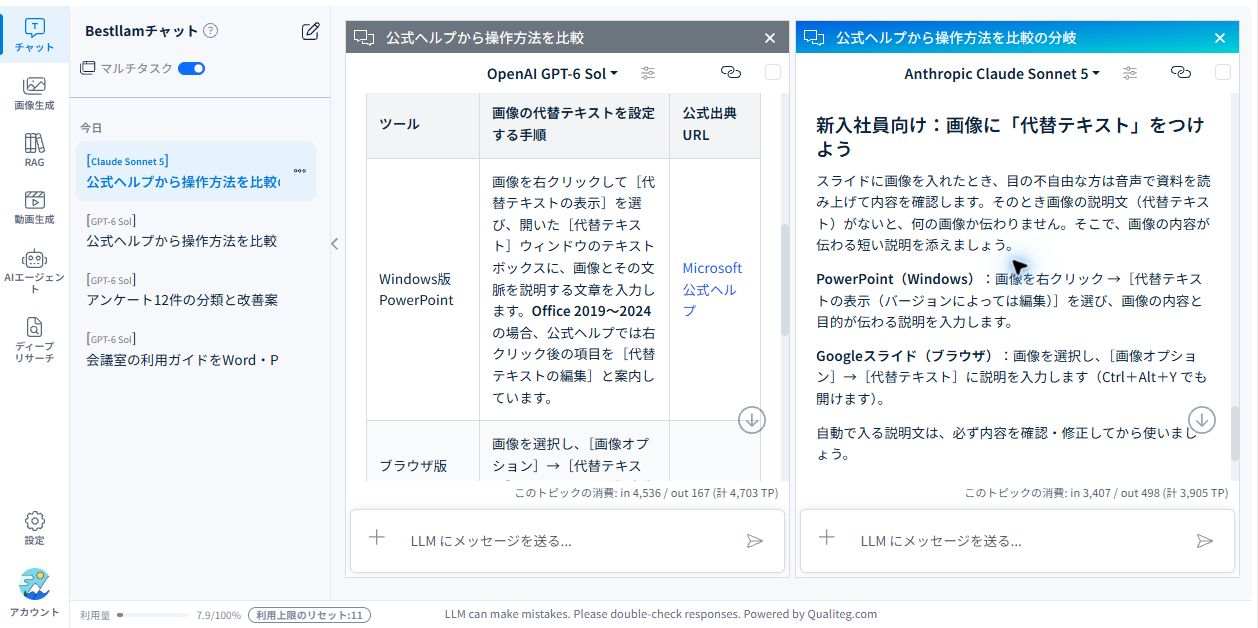Toggle the マルチタスク switch
The height and width of the screenshot is (628, 1258).
[192, 68]
